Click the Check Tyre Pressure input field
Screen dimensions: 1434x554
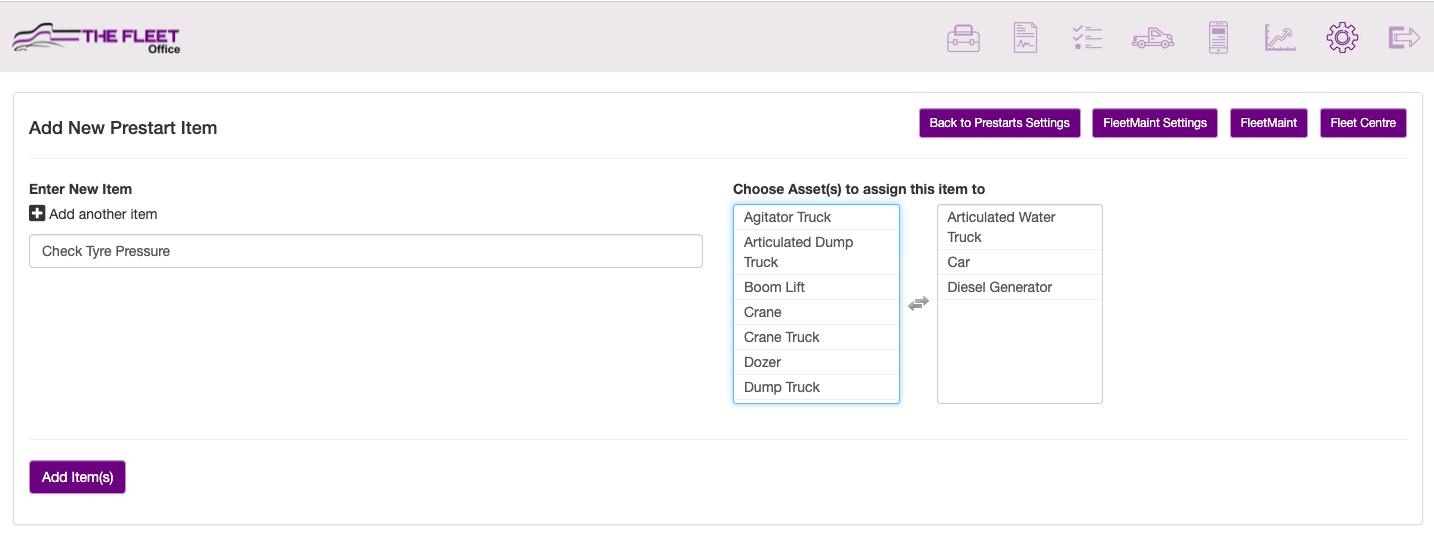pyautogui.click(x=366, y=251)
